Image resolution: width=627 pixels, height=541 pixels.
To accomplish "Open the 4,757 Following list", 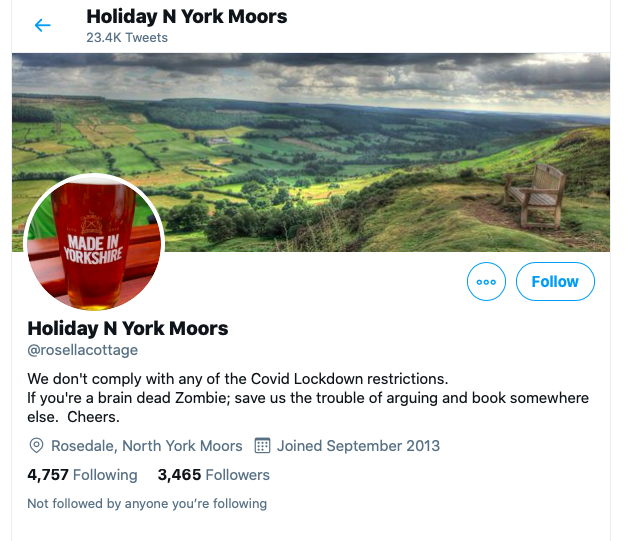I will [82, 475].
